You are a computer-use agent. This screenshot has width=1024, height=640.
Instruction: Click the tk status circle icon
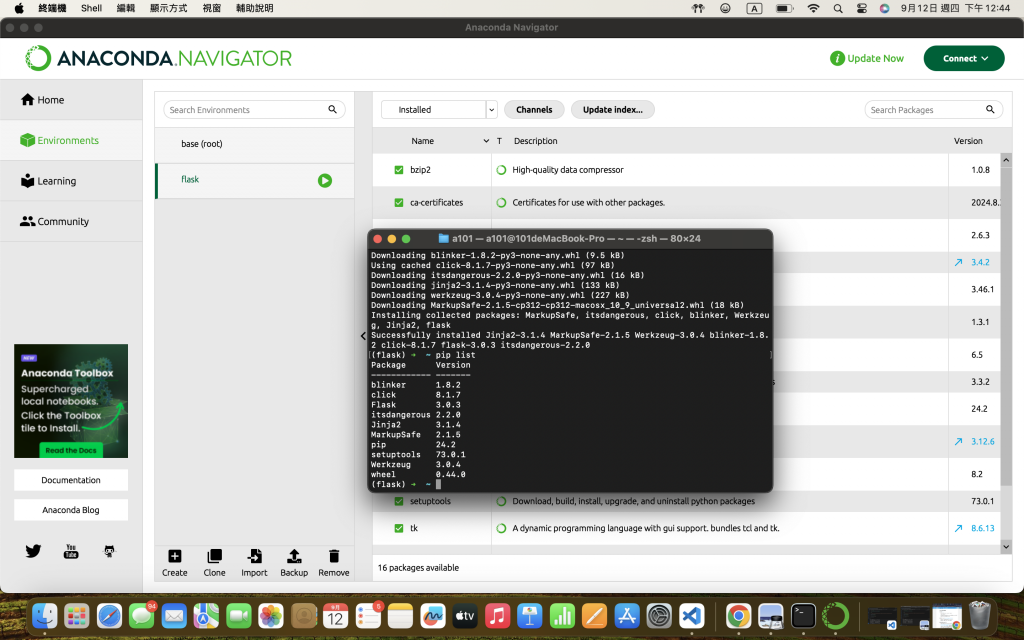(502, 528)
